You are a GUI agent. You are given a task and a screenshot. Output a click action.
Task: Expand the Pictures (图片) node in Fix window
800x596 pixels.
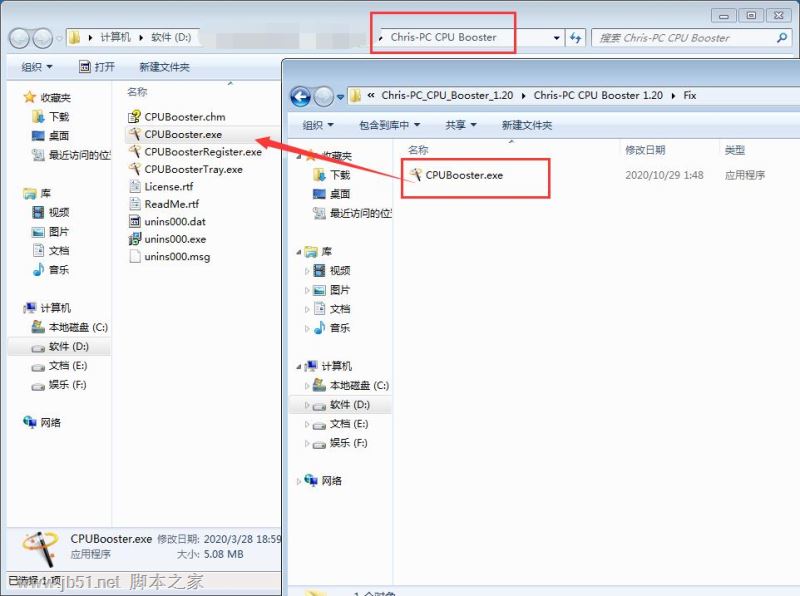[x=307, y=290]
